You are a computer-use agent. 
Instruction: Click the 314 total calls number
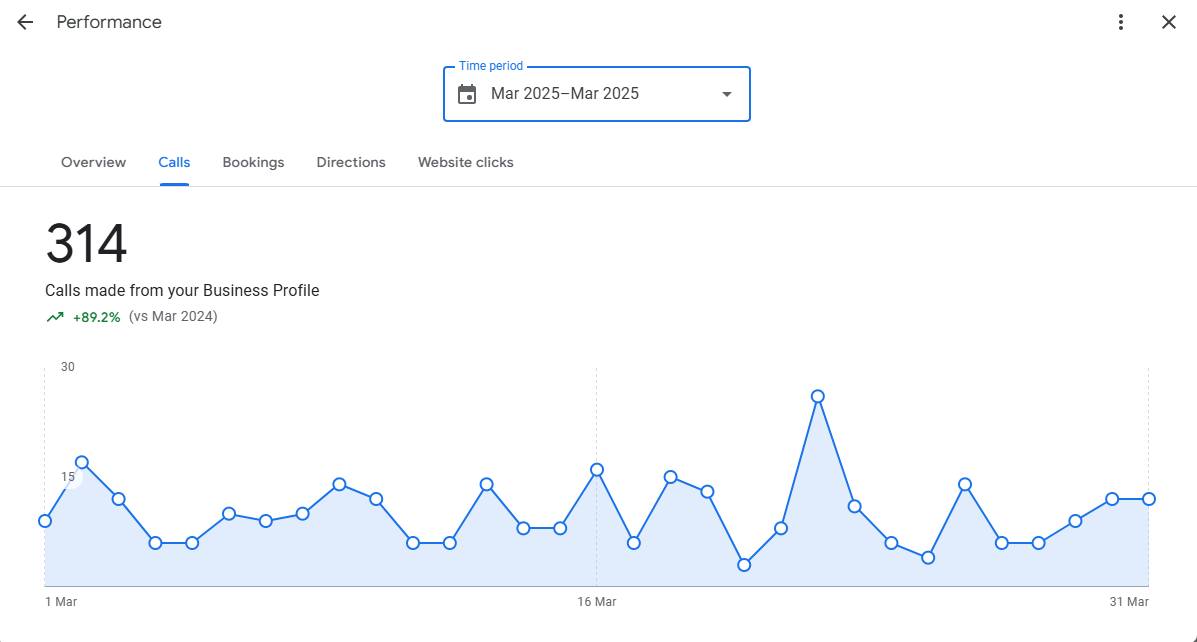pyautogui.click(x=86, y=244)
